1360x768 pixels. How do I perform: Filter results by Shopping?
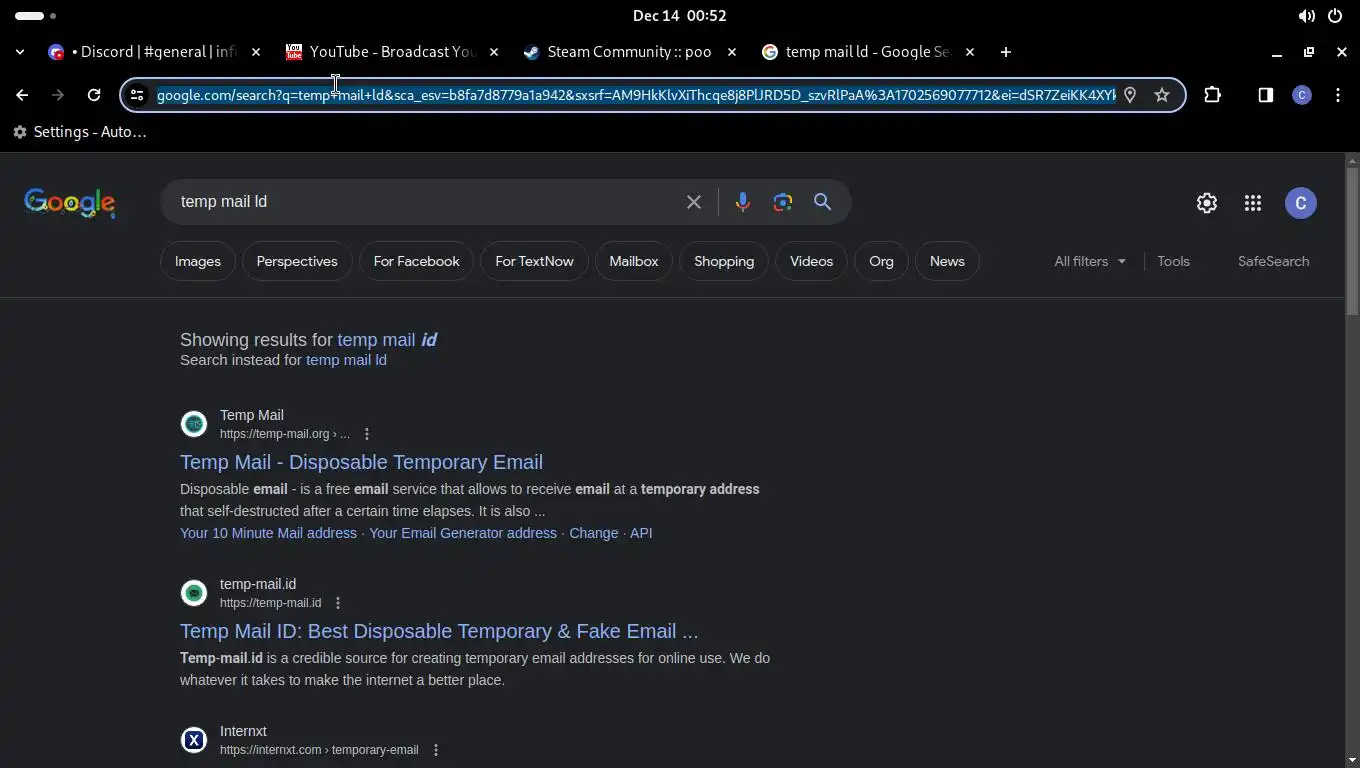[x=724, y=261]
